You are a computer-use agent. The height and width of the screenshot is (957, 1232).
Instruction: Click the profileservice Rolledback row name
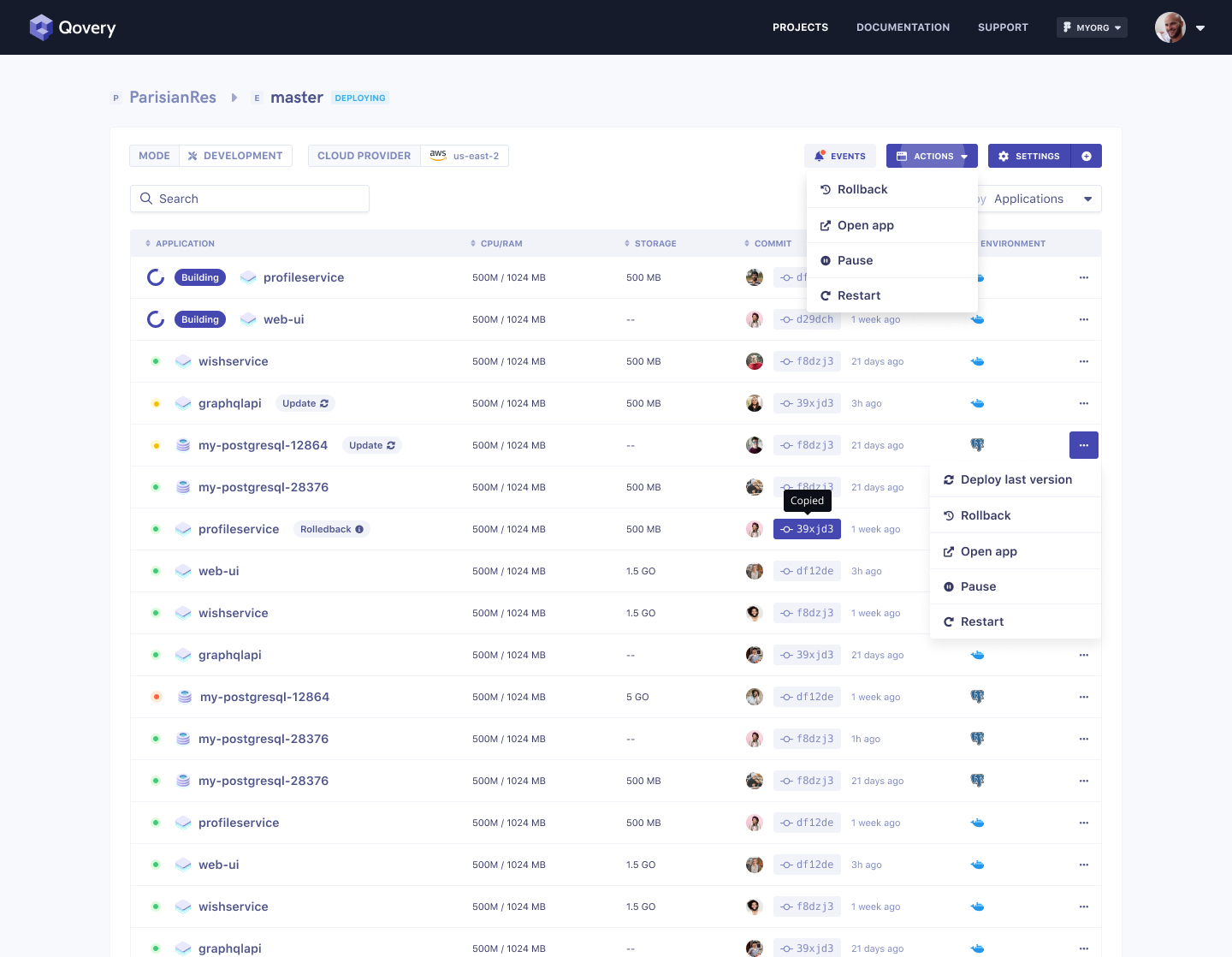point(239,529)
